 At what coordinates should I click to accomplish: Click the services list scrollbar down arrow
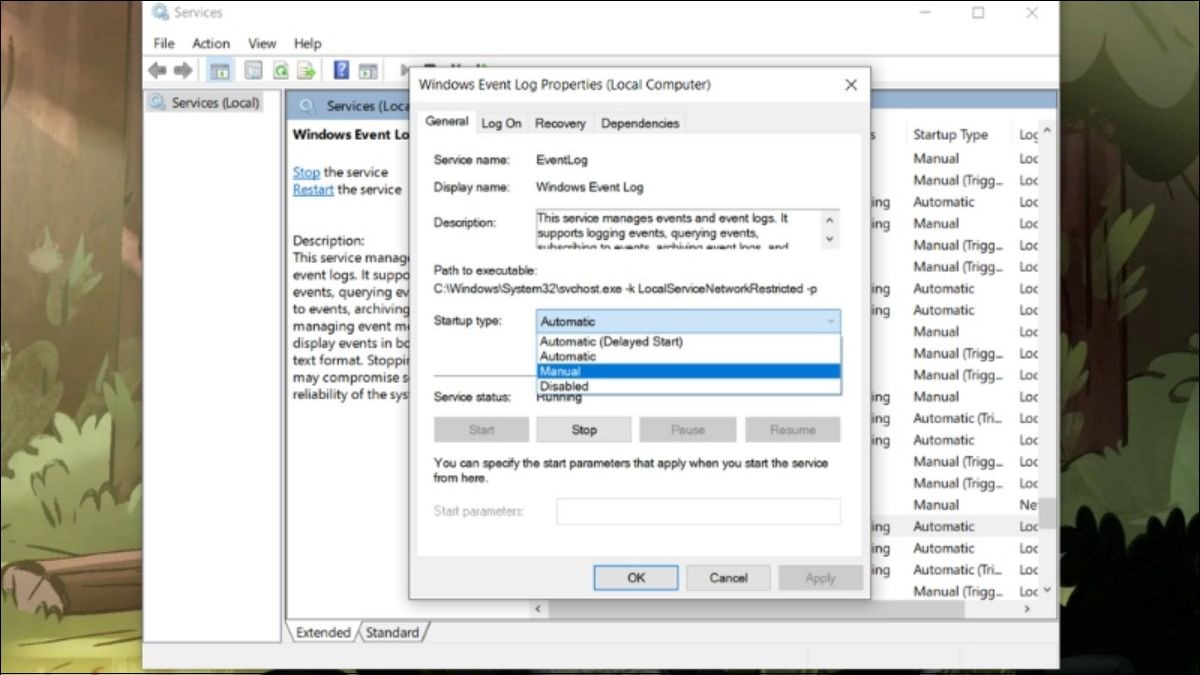point(1048,591)
